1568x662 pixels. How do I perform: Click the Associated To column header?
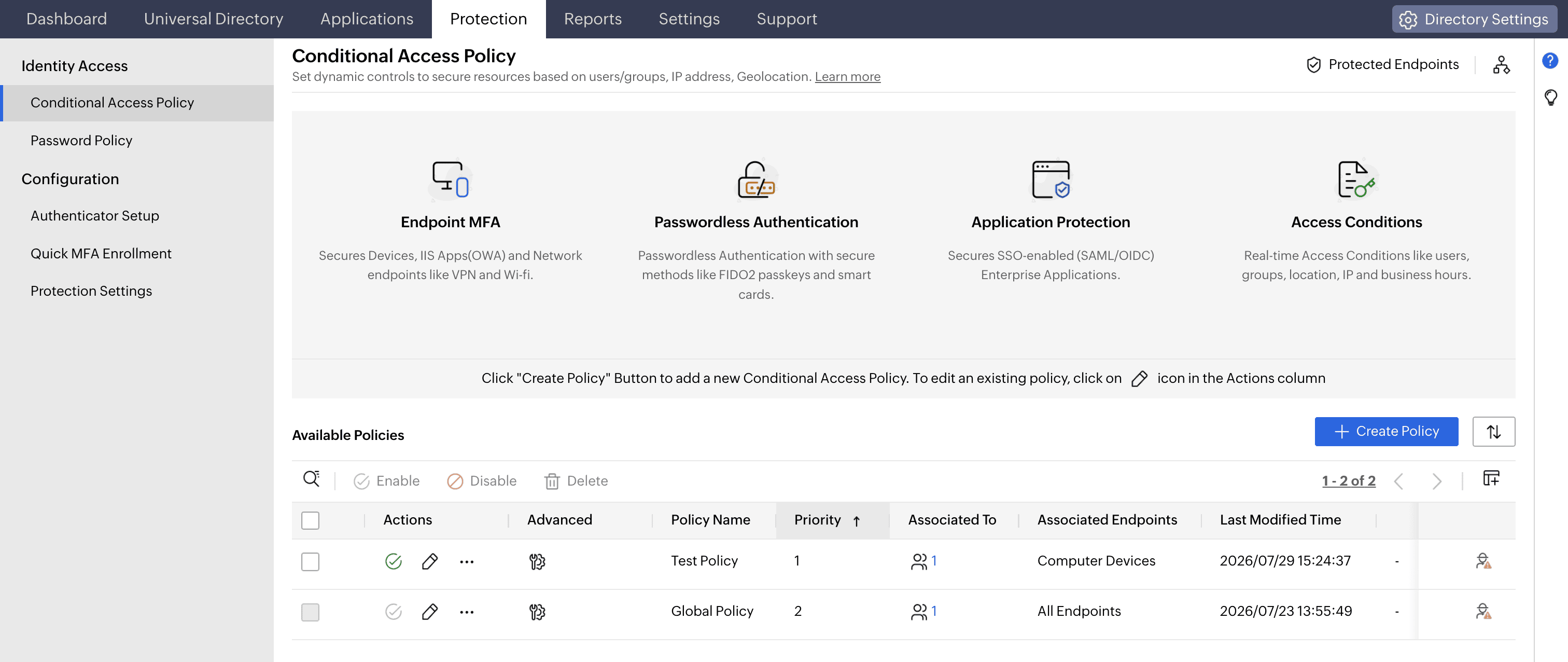pyautogui.click(x=952, y=520)
